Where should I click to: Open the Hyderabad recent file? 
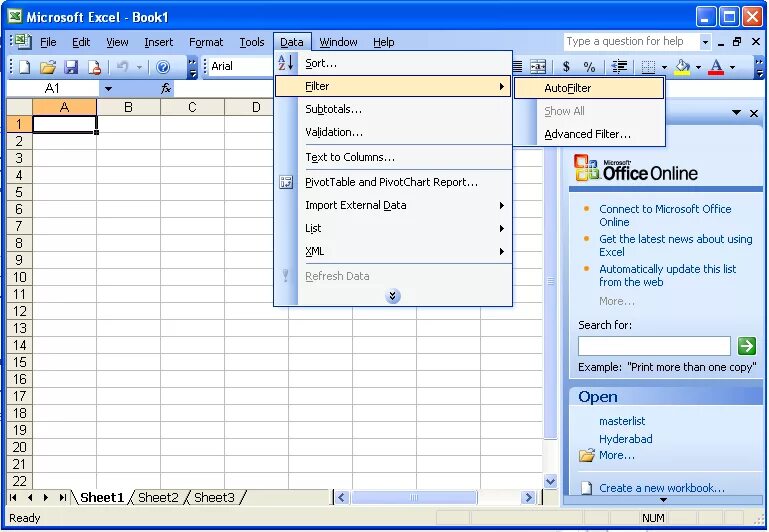coord(625,439)
